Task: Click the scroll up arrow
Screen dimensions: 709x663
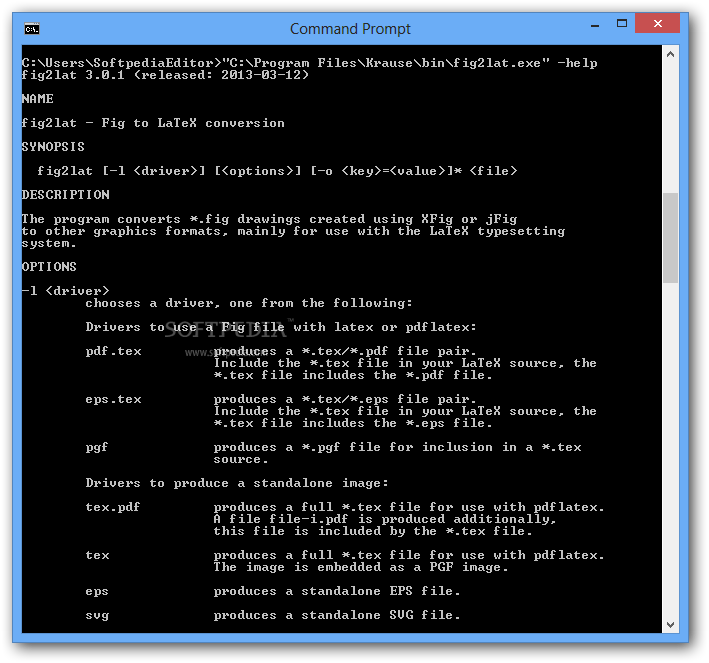Action: (x=671, y=54)
